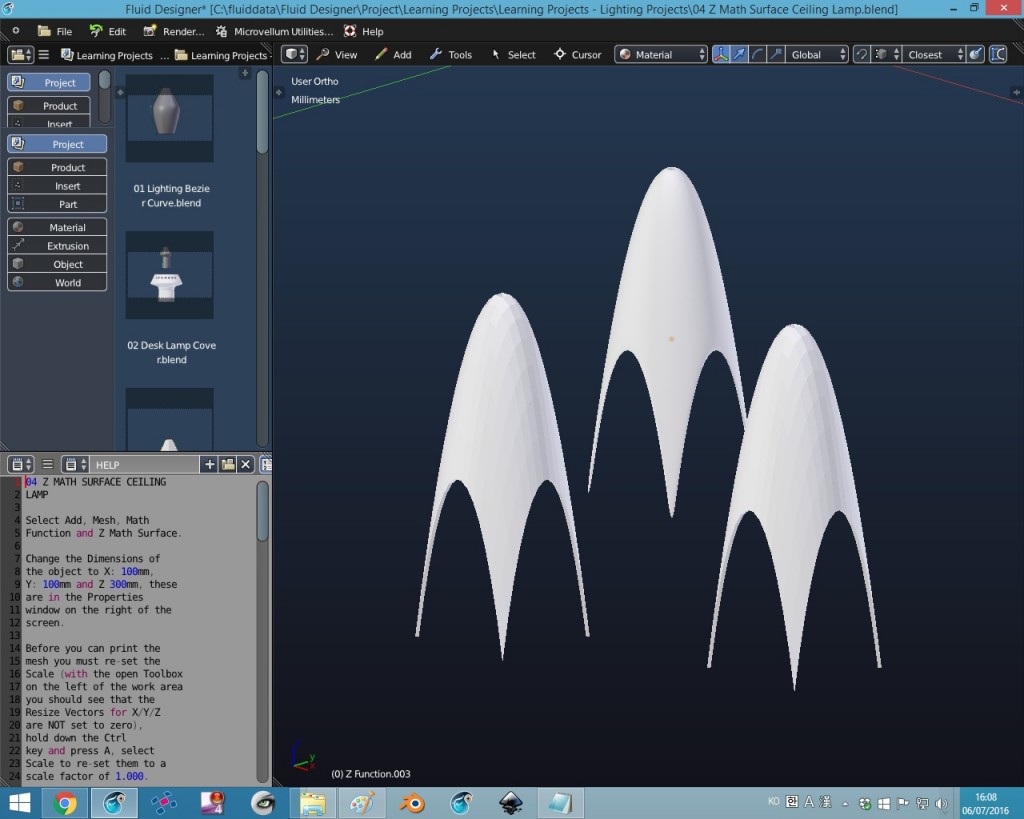Toggle the 3D manipulator widget
The height and width of the screenshot is (819, 1024).
point(720,54)
